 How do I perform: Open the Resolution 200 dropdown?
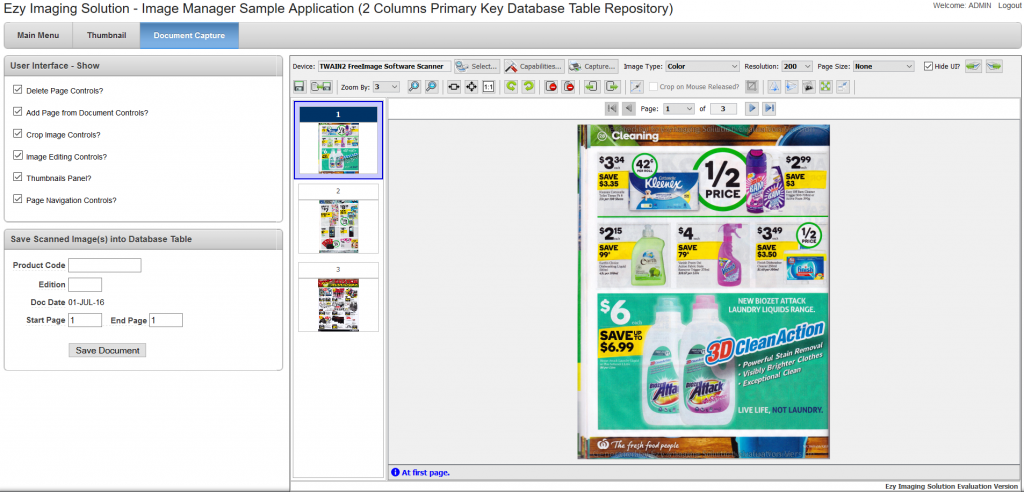point(797,66)
